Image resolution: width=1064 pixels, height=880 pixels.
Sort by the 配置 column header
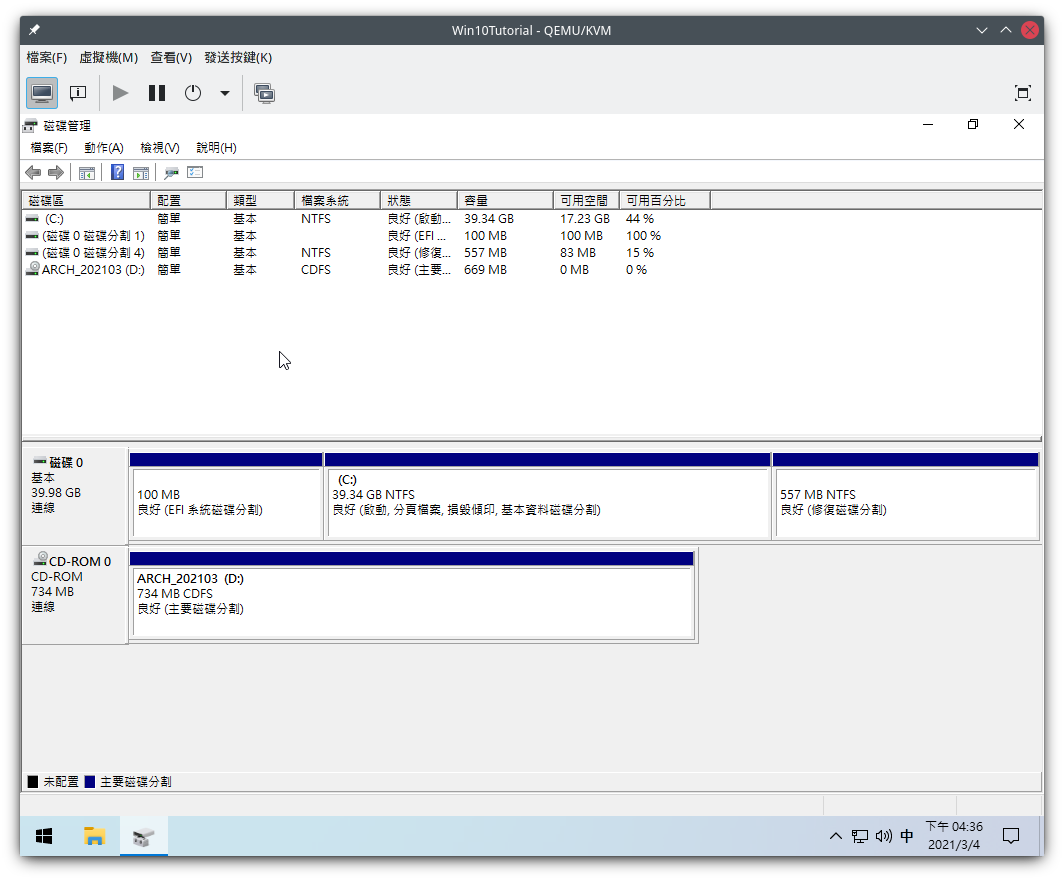188,201
